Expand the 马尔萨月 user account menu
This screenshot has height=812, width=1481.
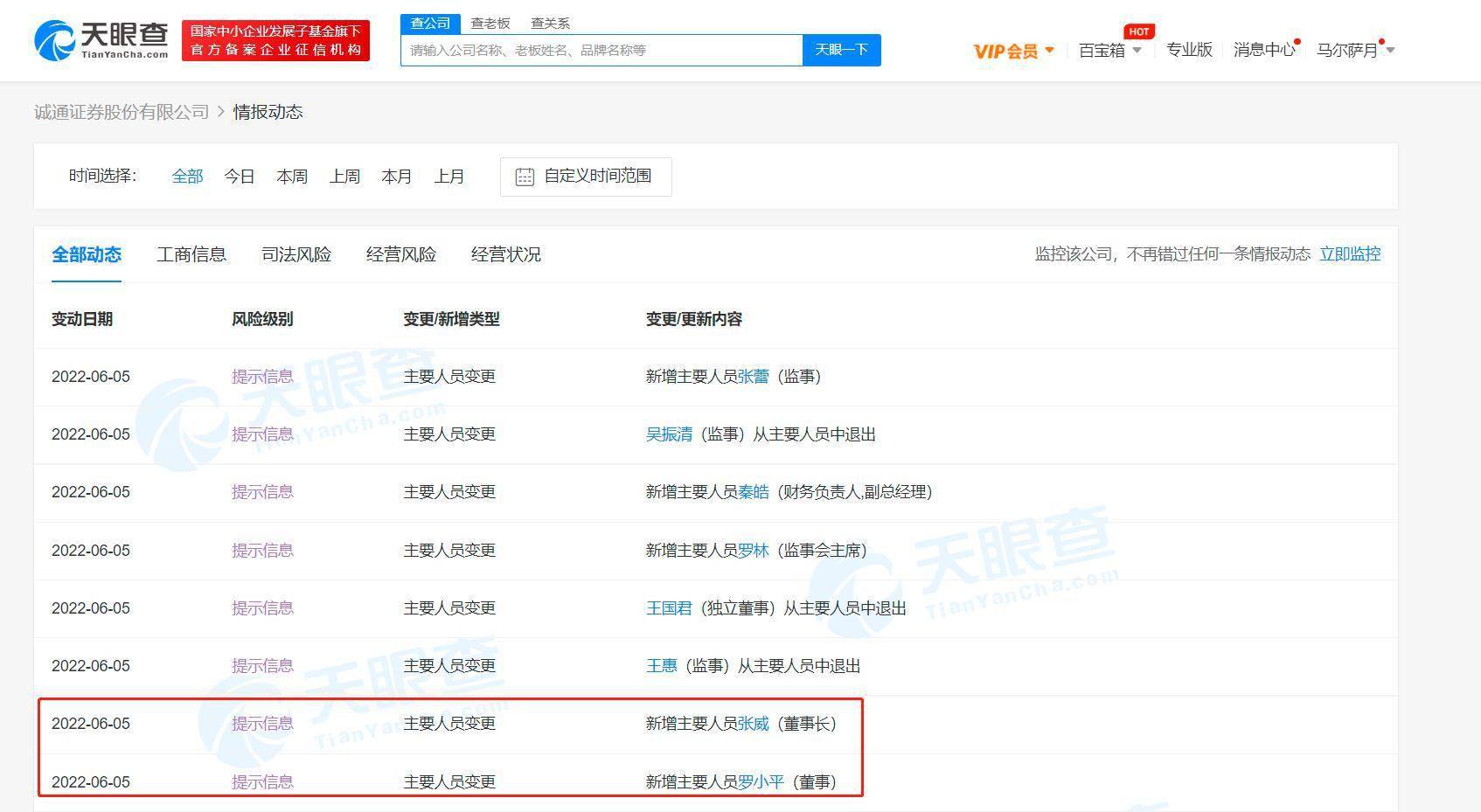(1354, 51)
